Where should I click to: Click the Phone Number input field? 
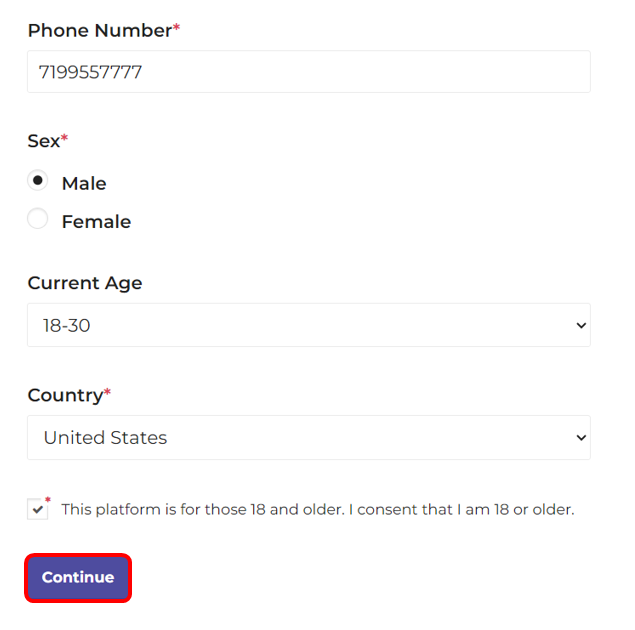pos(308,72)
